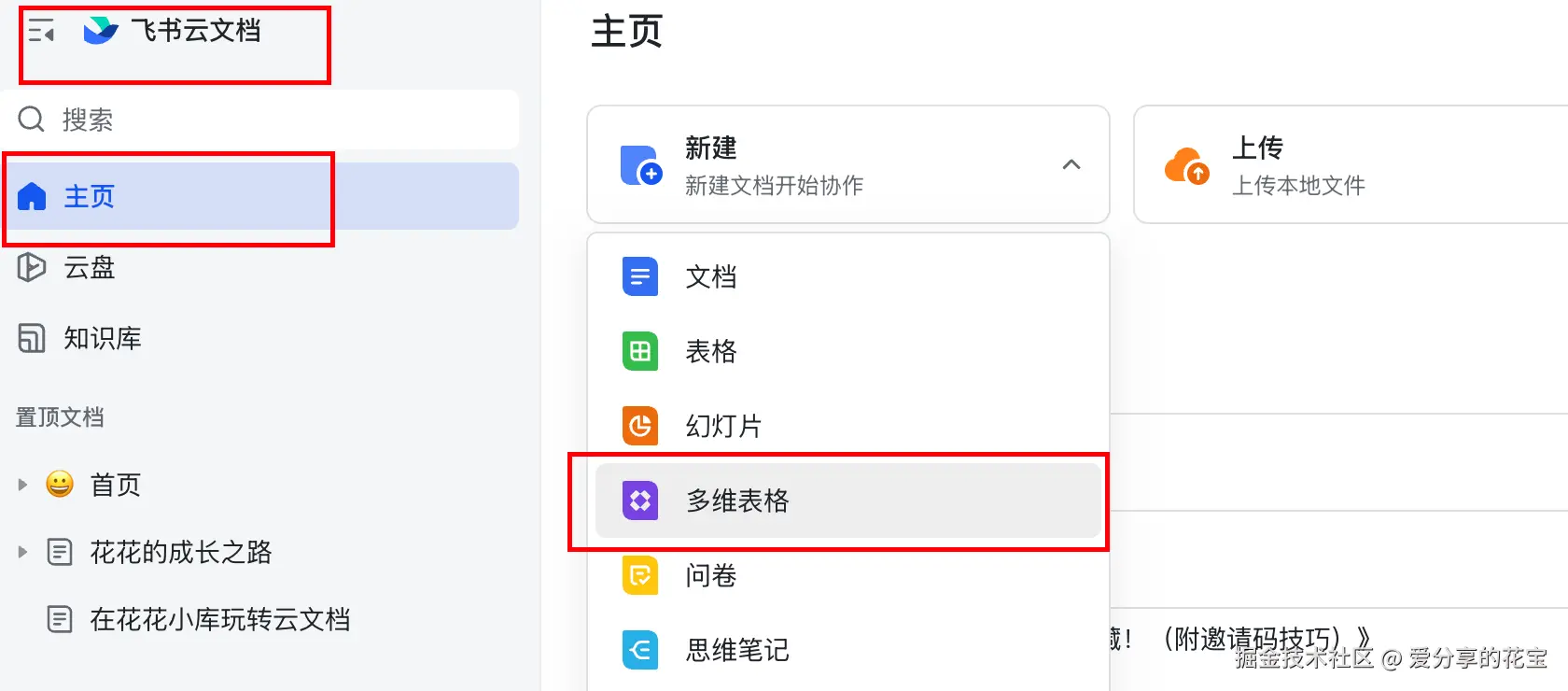The width and height of the screenshot is (1568, 691).
Task: Pick 思维笔记 from the new menu
Action: click(x=847, y=650)
